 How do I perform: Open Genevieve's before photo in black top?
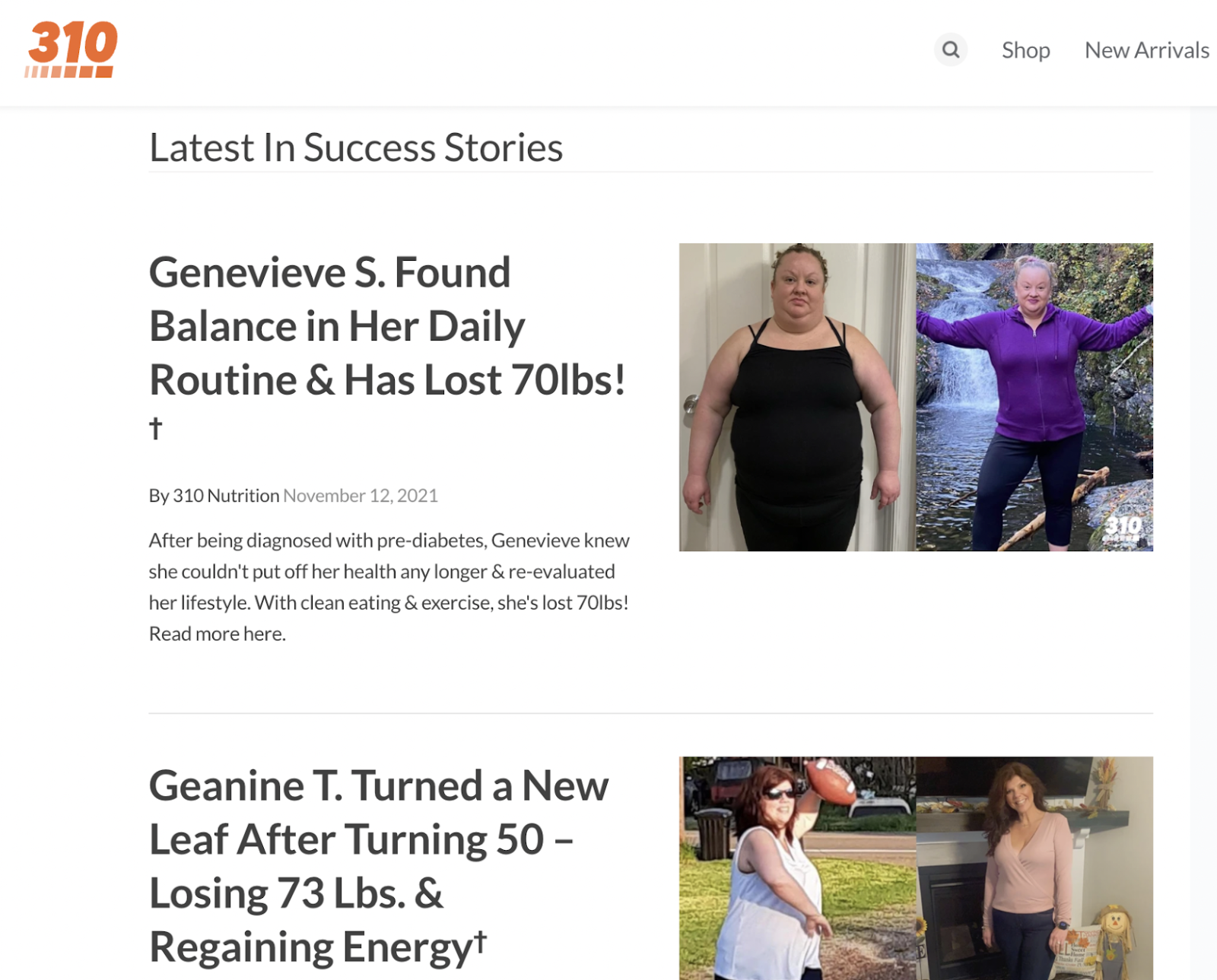pyautogui.click(x=797, y=397)
